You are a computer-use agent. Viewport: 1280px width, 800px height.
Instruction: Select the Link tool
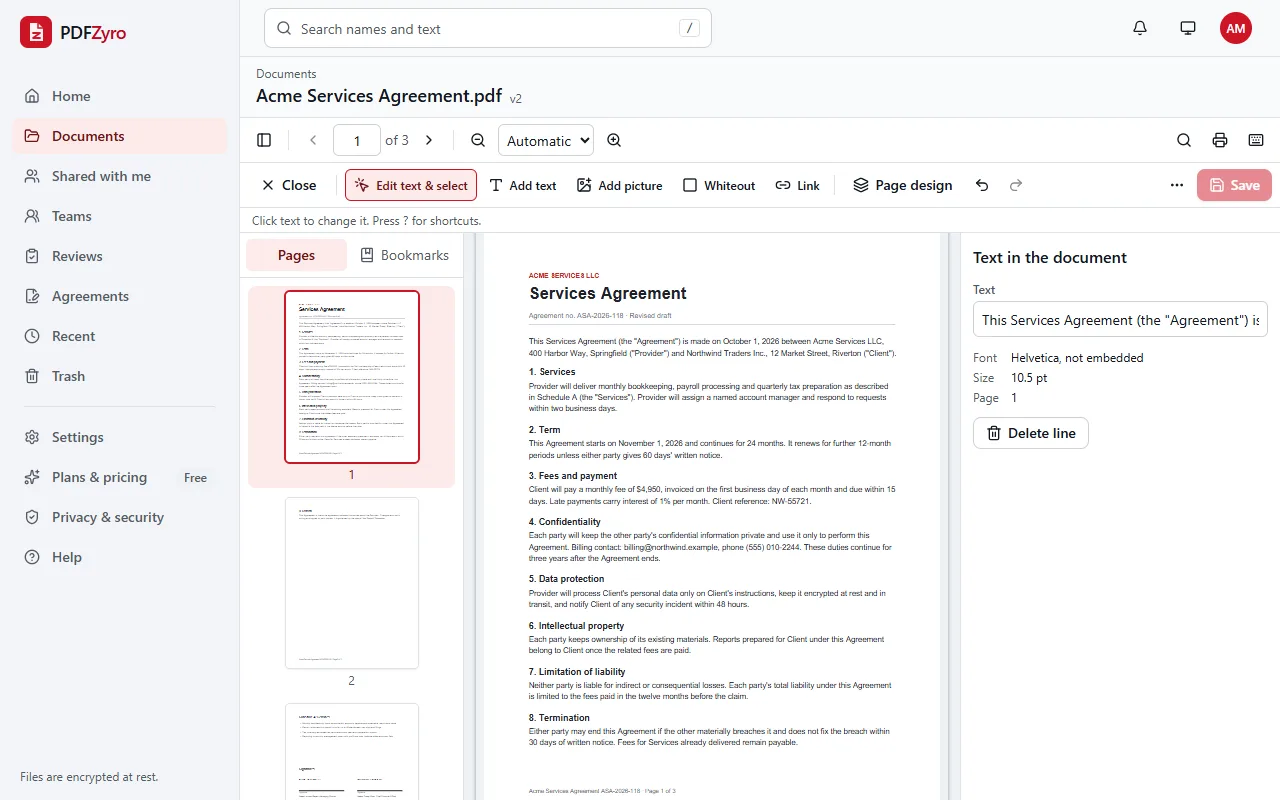pyautogui.click(x=798, y=185)
